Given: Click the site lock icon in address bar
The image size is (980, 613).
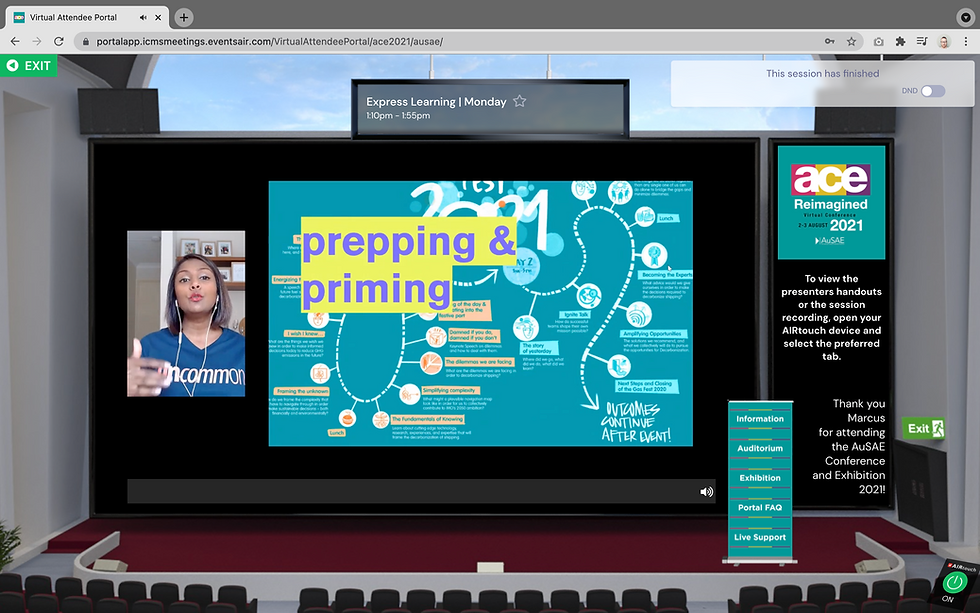Looking at the screenshot, I should coord(86,41).
